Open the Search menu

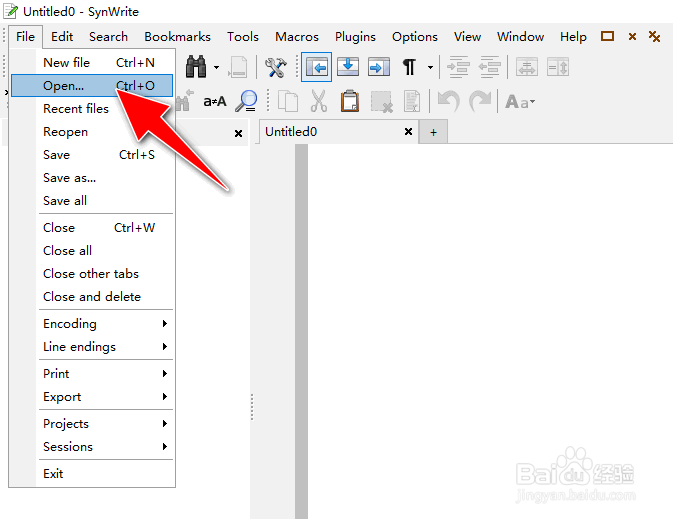click(x=109, y=37)
